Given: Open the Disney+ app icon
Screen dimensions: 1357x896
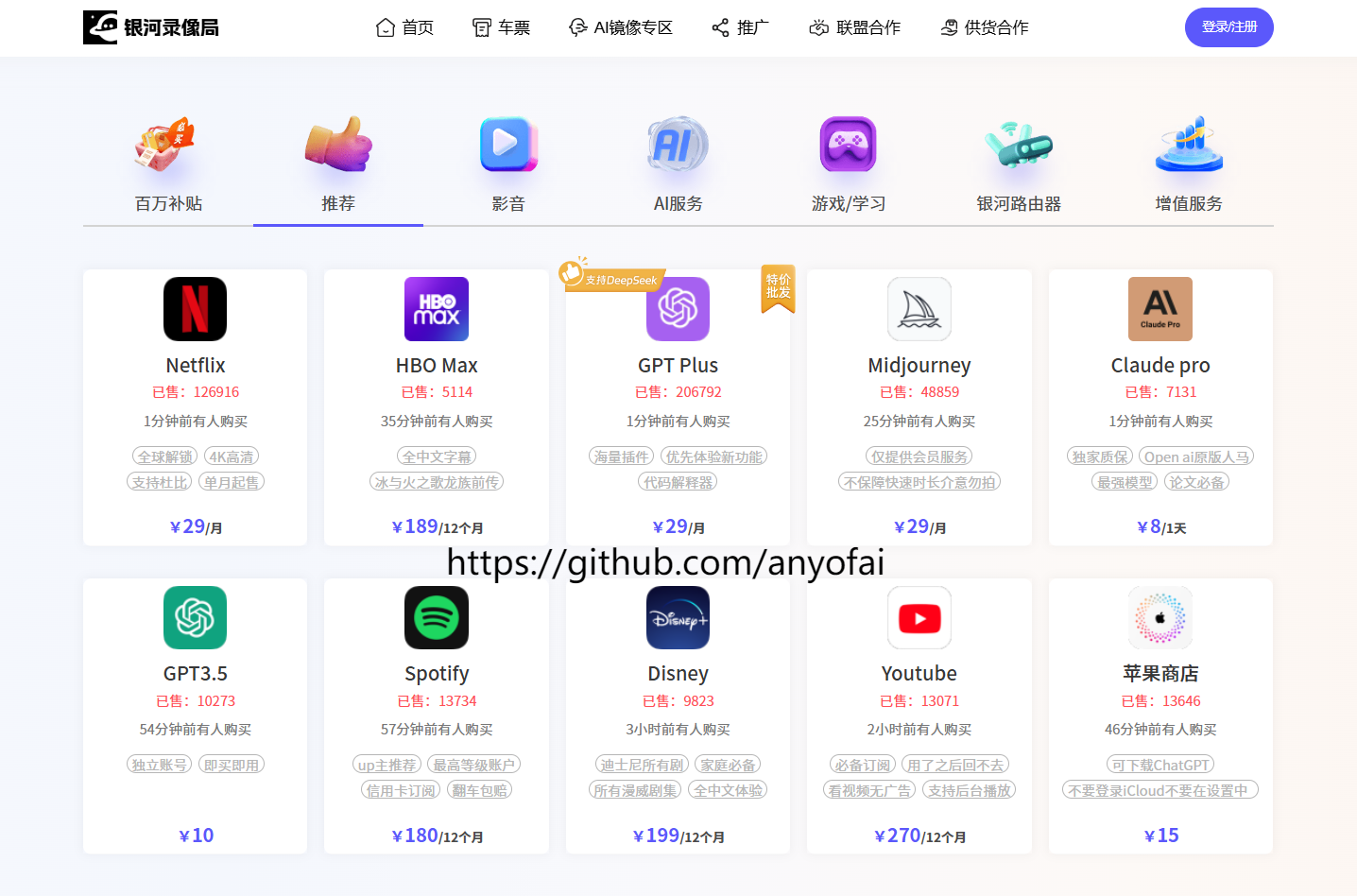Looking at the screenshot, I should point(678,617).
